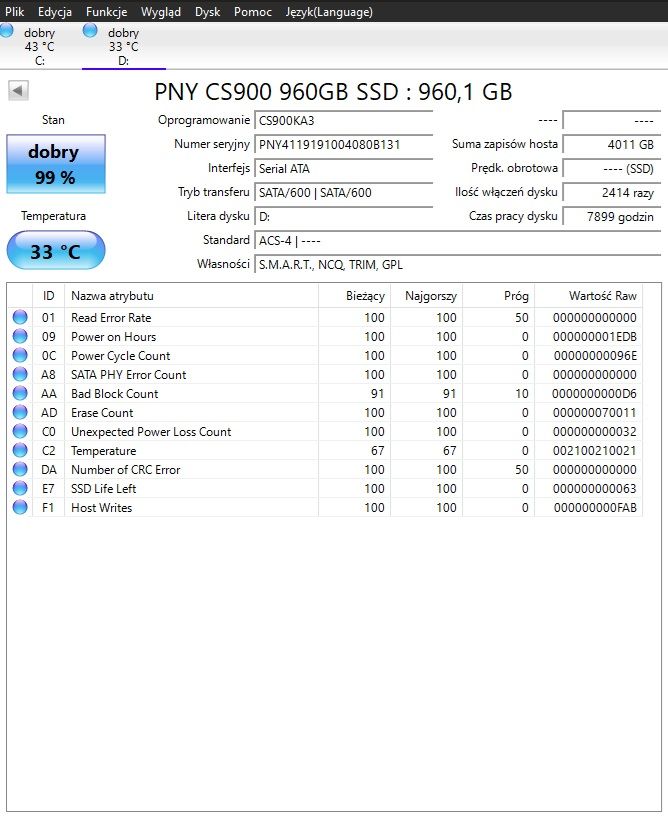Click the Bieżący column header

(x=354, y=296)
